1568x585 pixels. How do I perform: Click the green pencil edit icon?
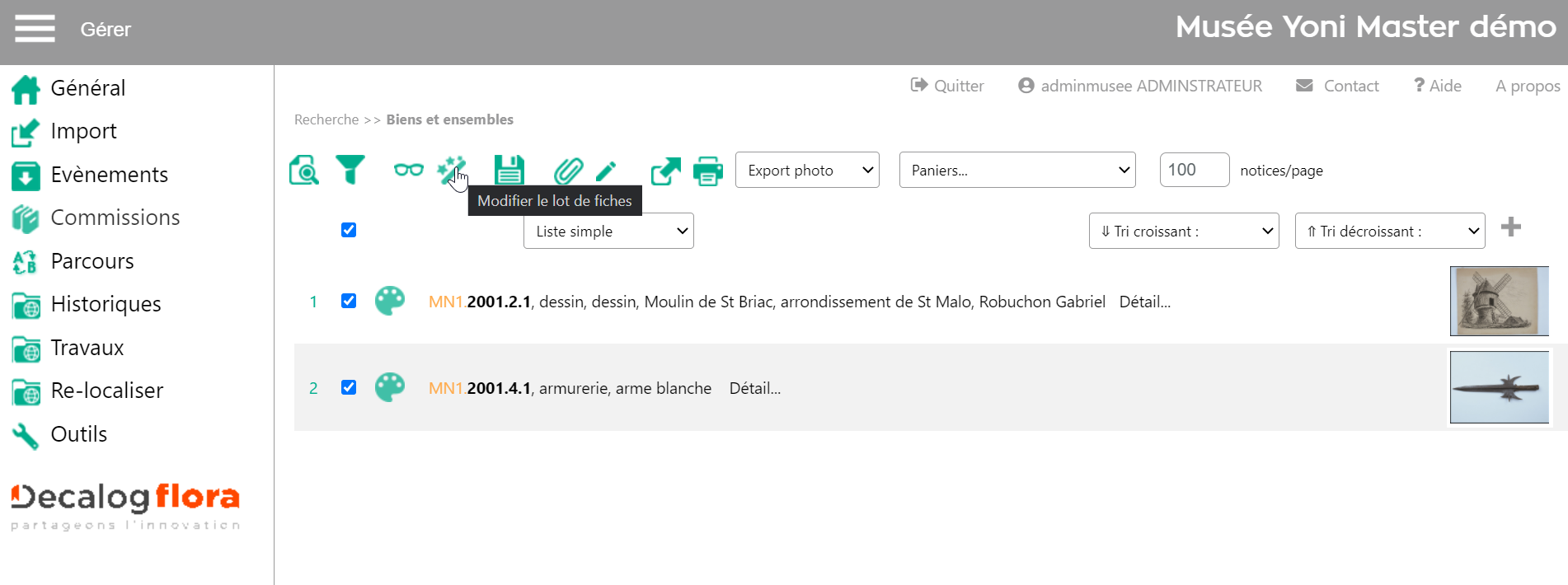[606, 171]
